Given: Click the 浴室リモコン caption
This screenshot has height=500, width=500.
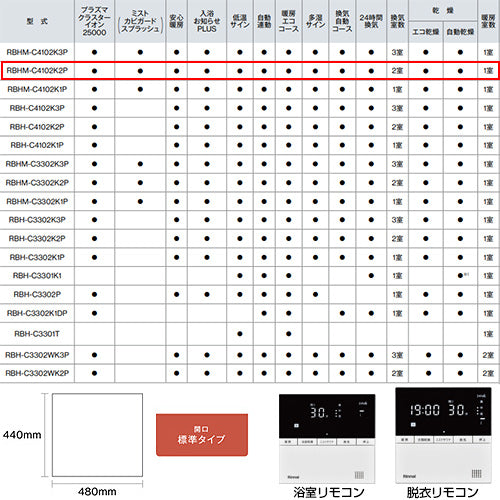Looking at the screenshot, I should (329, 492).
